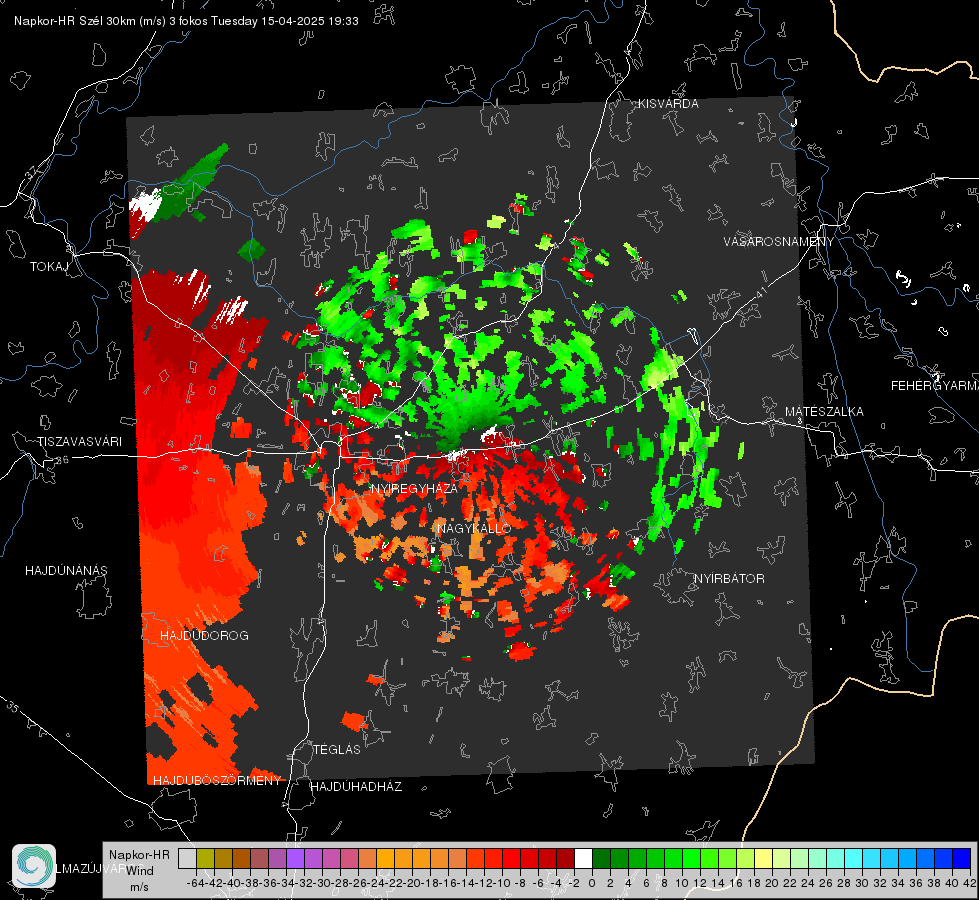Click the m/s unit label
Image resolution: width=979 pixels, height=900 pixels.
139,887
